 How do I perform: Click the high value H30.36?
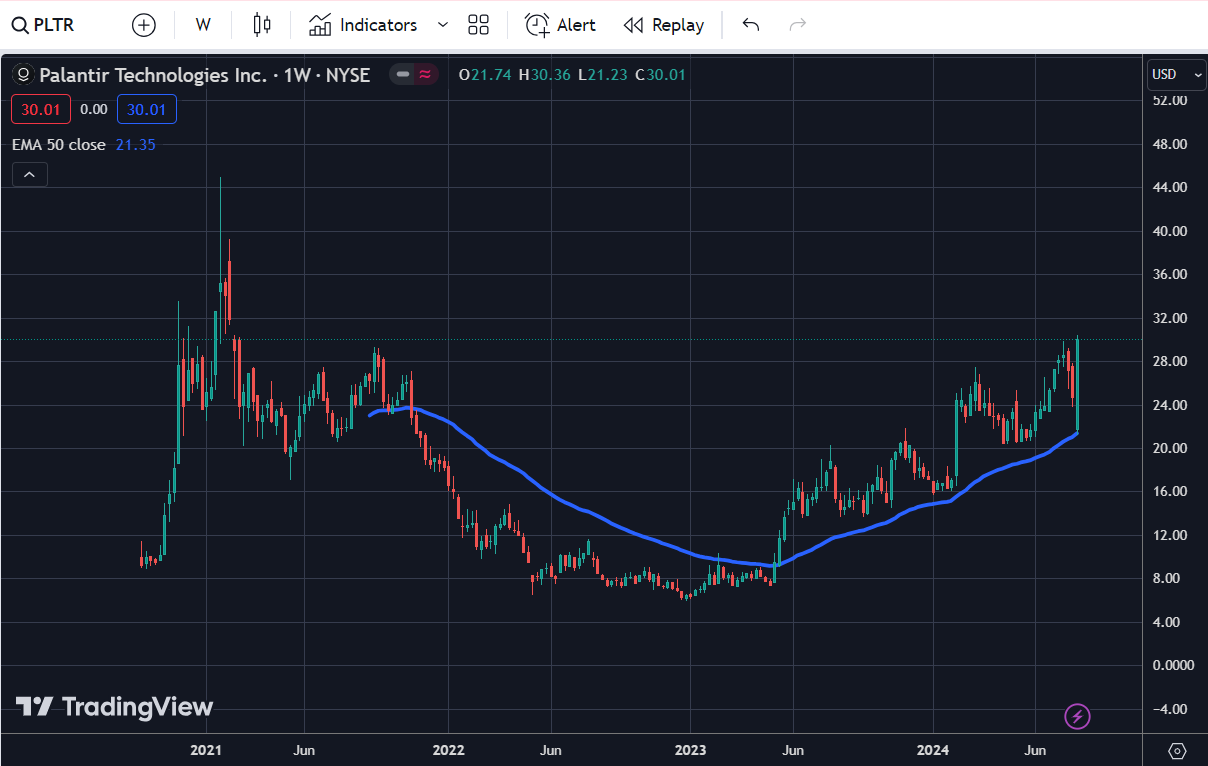(545, 74)
